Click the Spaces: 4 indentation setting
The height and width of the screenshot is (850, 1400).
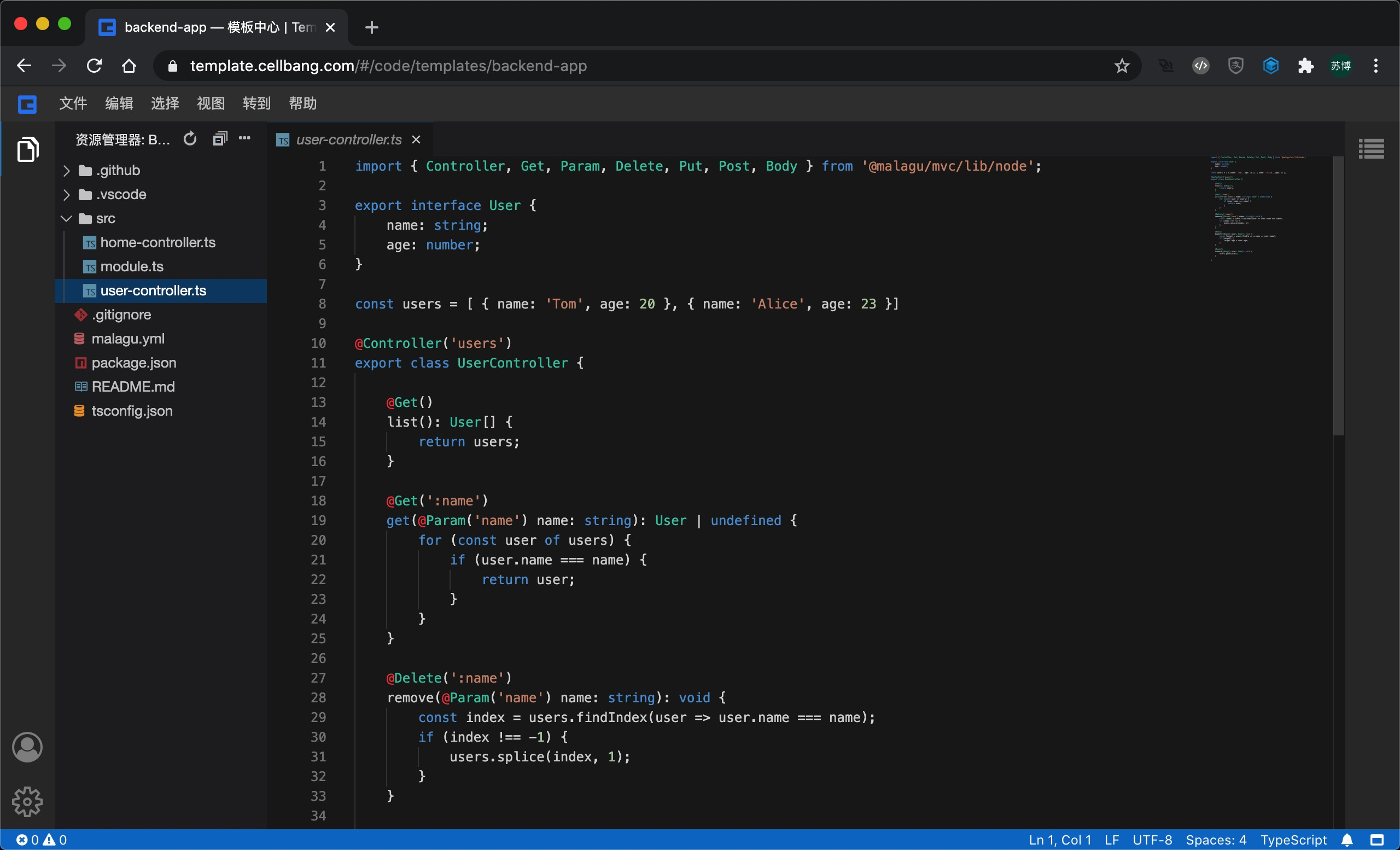(1216, 840)
